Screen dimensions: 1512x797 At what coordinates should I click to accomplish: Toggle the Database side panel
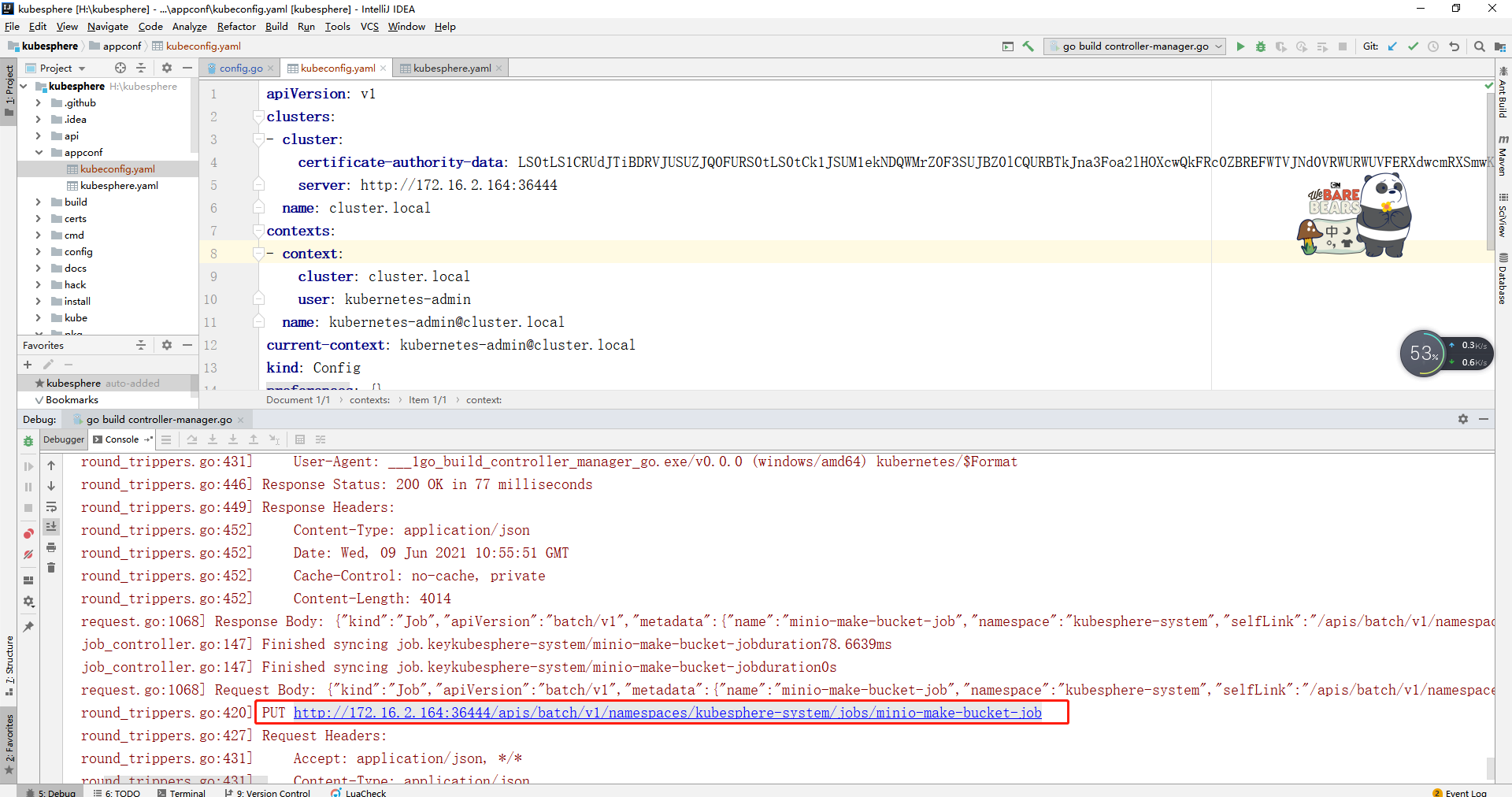tap(1503, 279)
